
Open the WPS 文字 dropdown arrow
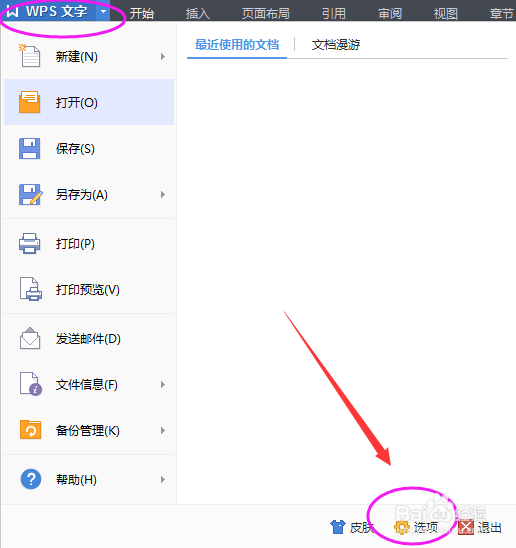[x=103, y=12]
